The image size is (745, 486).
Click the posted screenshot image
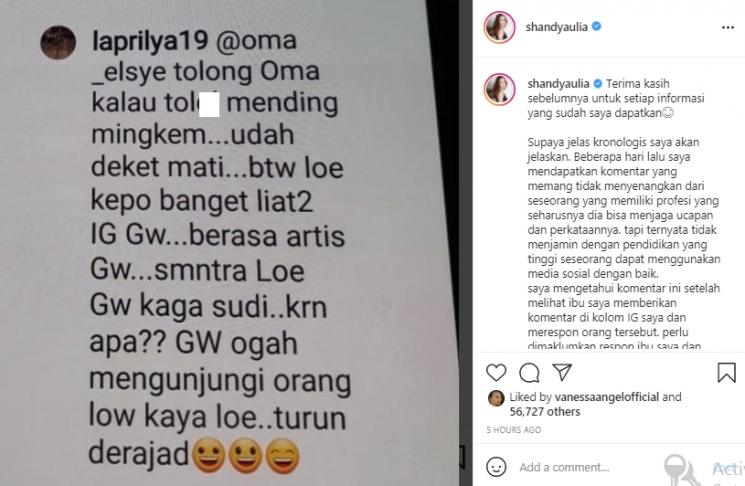pos(229,243)
